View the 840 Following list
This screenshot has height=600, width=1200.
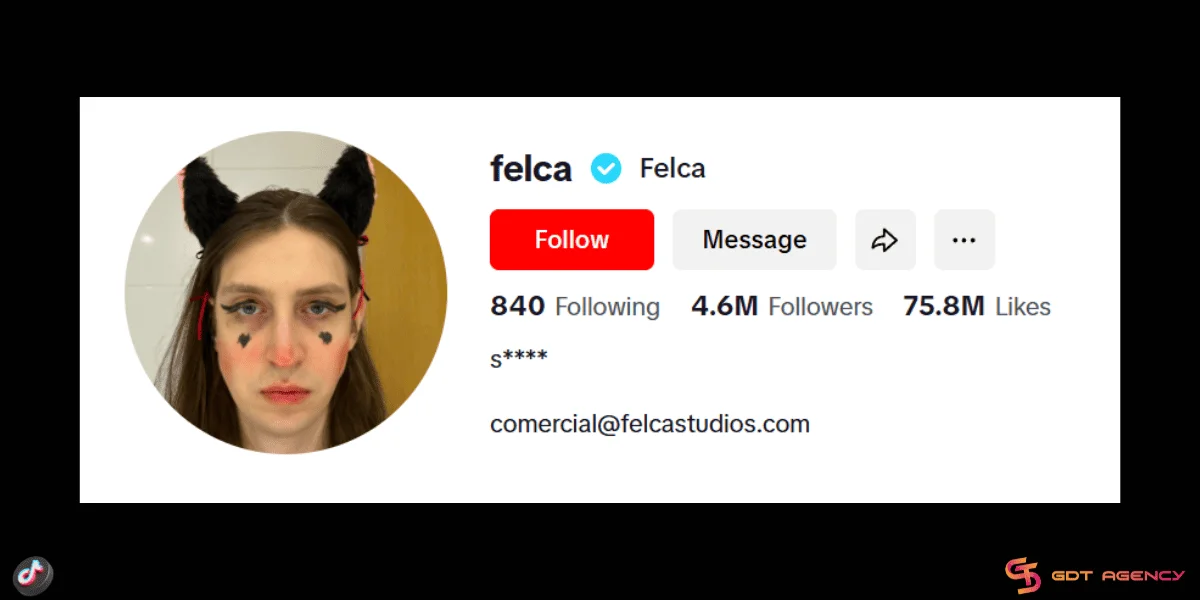pos(575,306)
